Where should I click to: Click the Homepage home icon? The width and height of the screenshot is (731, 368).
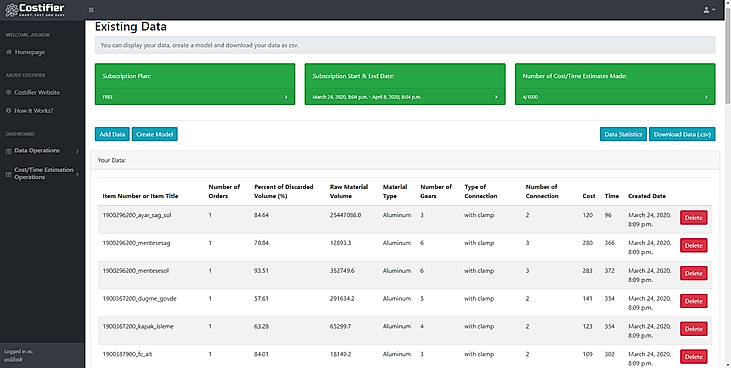(x=9, y=52)
